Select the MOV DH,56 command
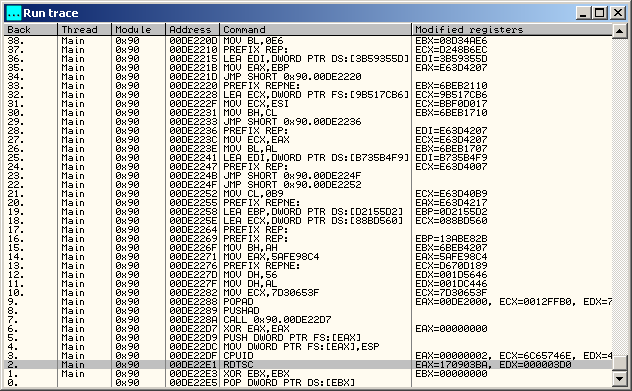The height and width of the screenshot is (391, 632). click(250, 275)
